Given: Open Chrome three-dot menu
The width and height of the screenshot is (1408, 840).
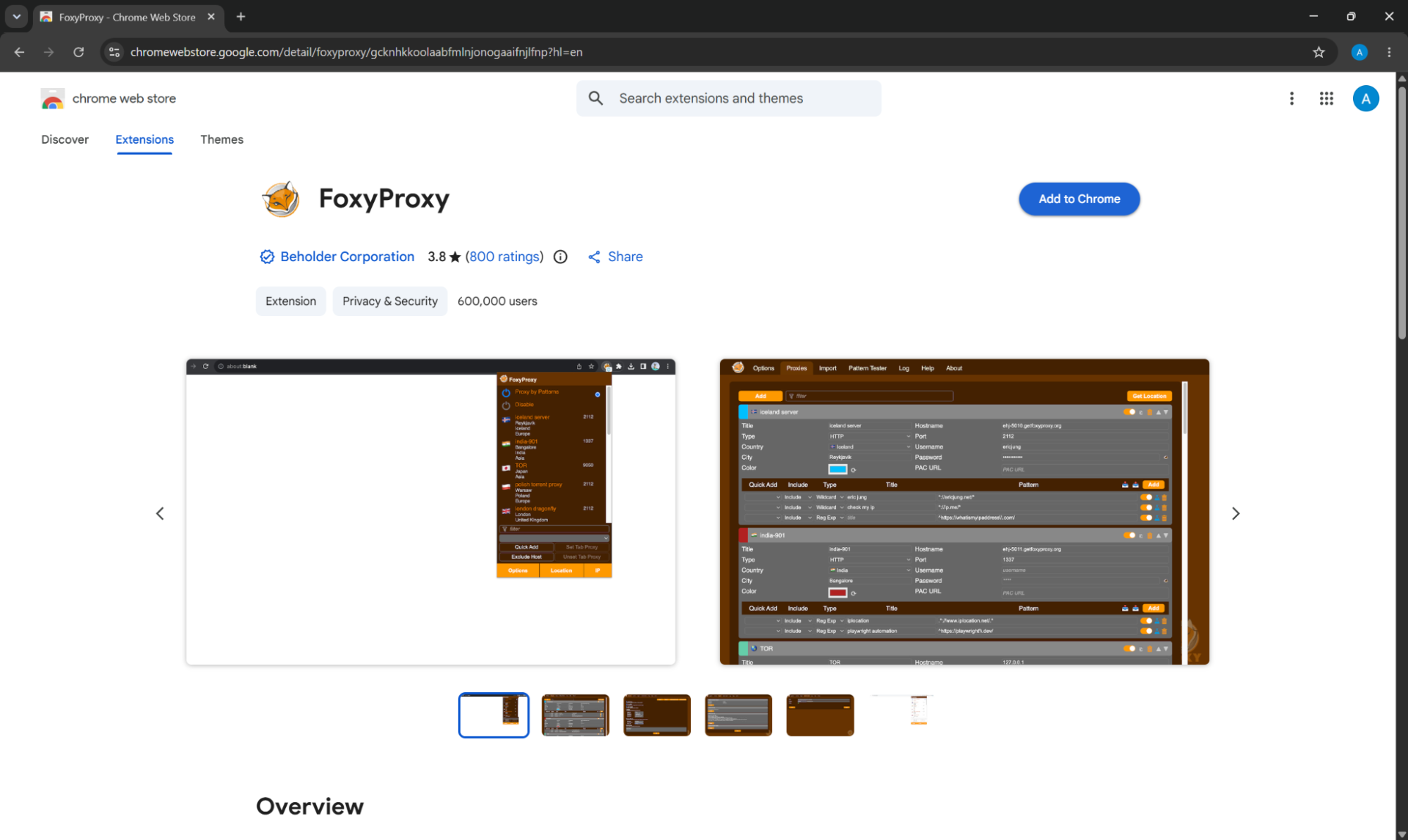Looking at the screenshot, I should click(x=1389, y=51).
